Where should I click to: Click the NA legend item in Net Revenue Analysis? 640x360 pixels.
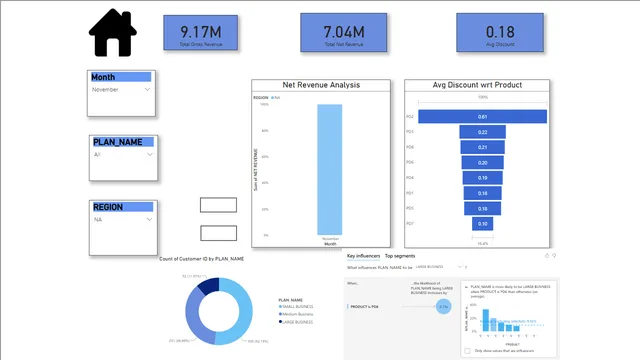click(276, 98)
